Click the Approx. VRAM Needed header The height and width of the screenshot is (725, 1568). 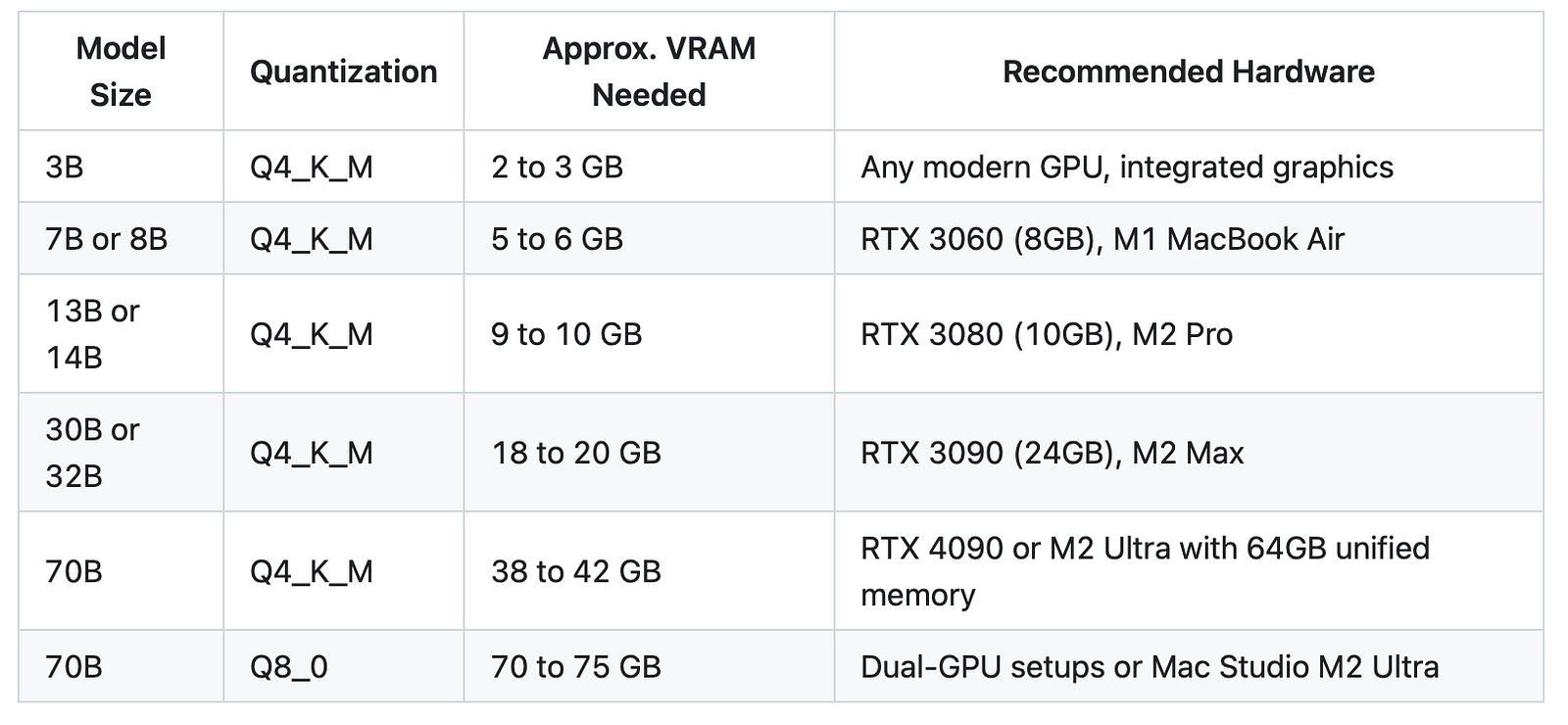(x=649, y=72)
